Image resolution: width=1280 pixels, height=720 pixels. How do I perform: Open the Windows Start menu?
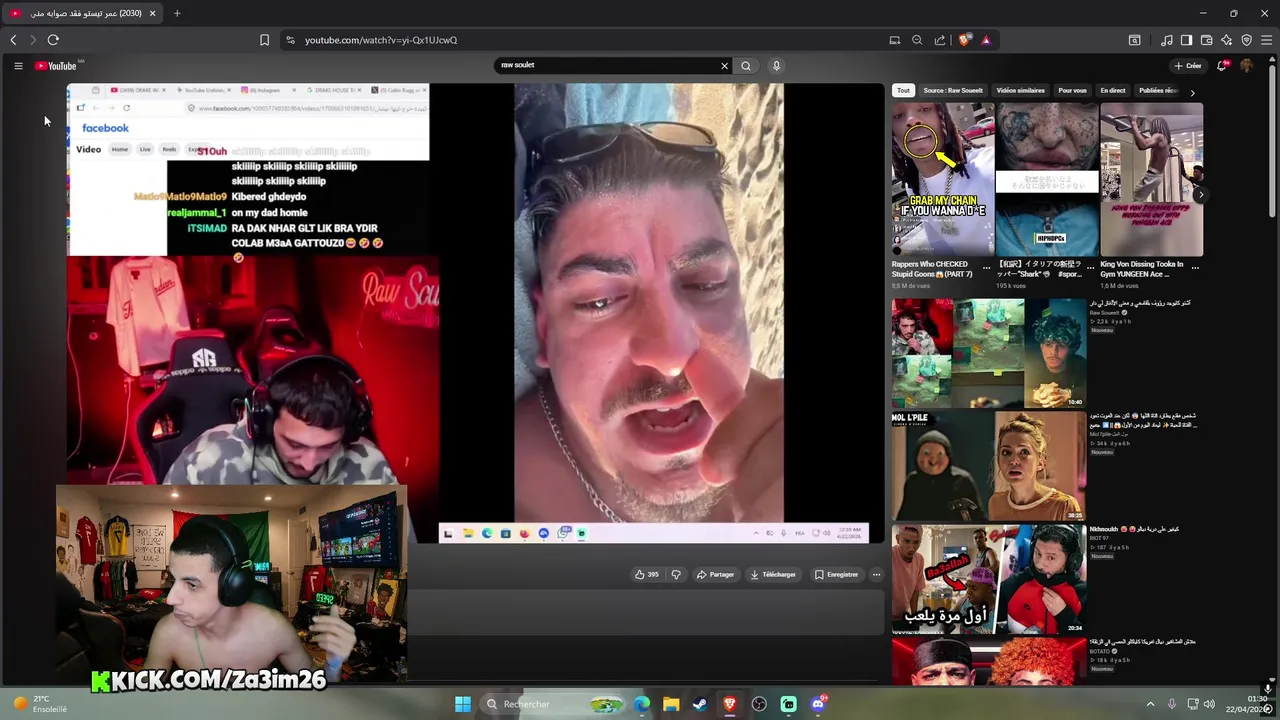(x=463, y=704)
